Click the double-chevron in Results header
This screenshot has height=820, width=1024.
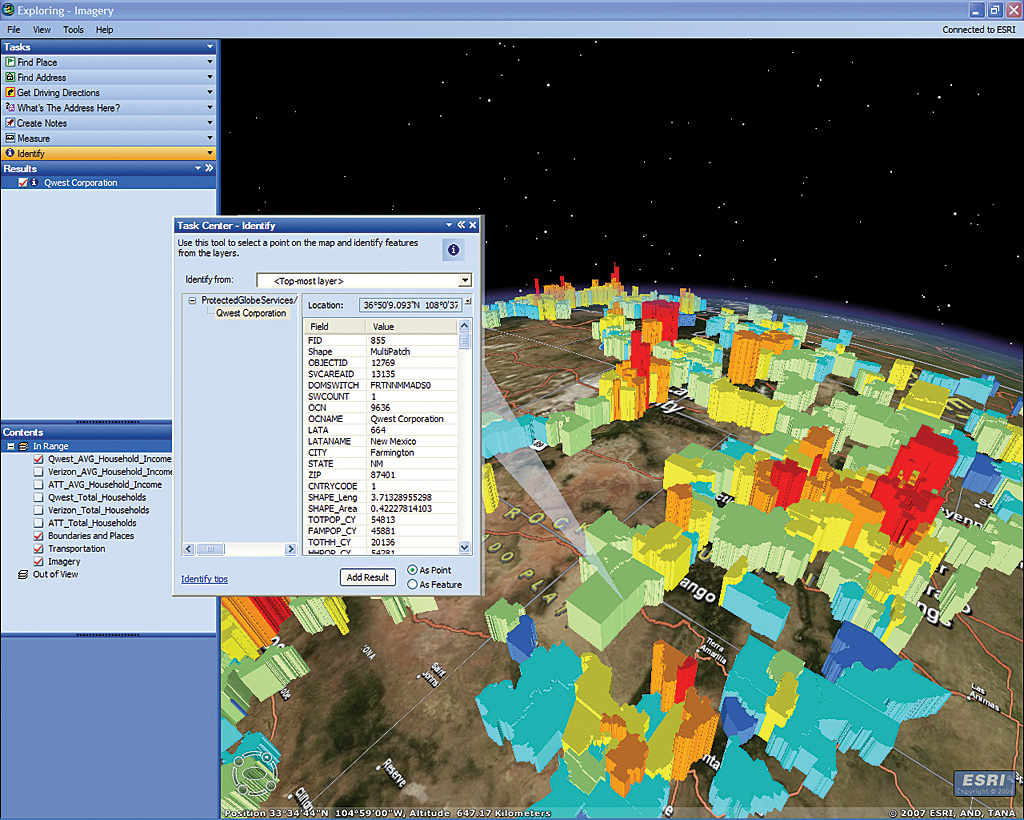[x=209, y=168]
